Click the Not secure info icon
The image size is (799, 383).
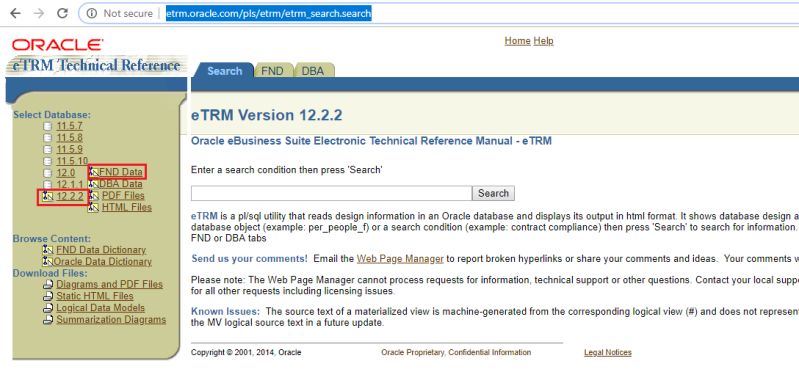[x=92, y=14]
